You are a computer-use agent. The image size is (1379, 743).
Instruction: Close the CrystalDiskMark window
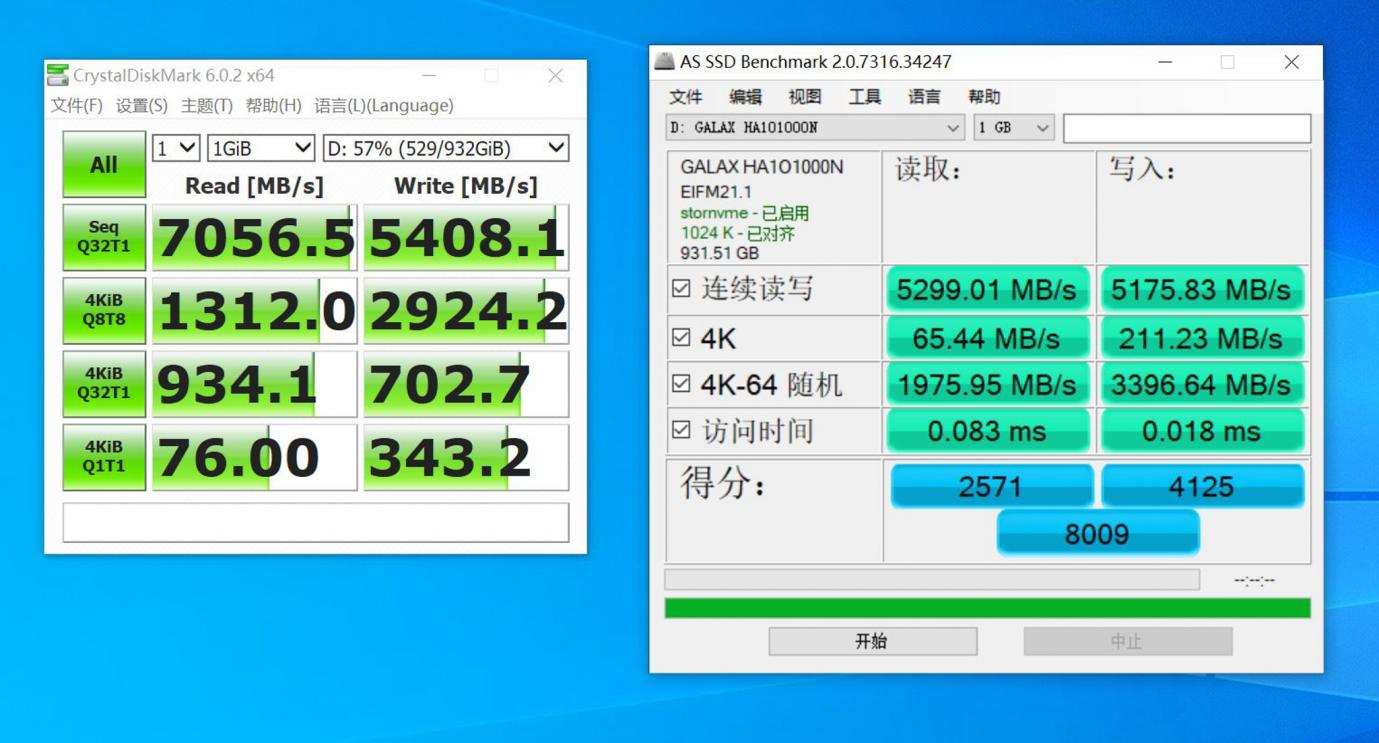point(555,75)
